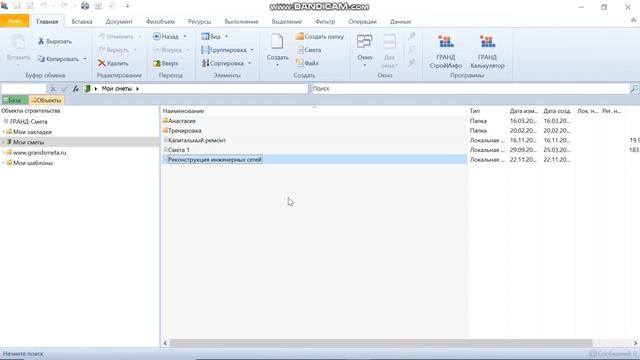Click the Копировать copy button
This screenshot has height=360, width=640.
(58, 59)
